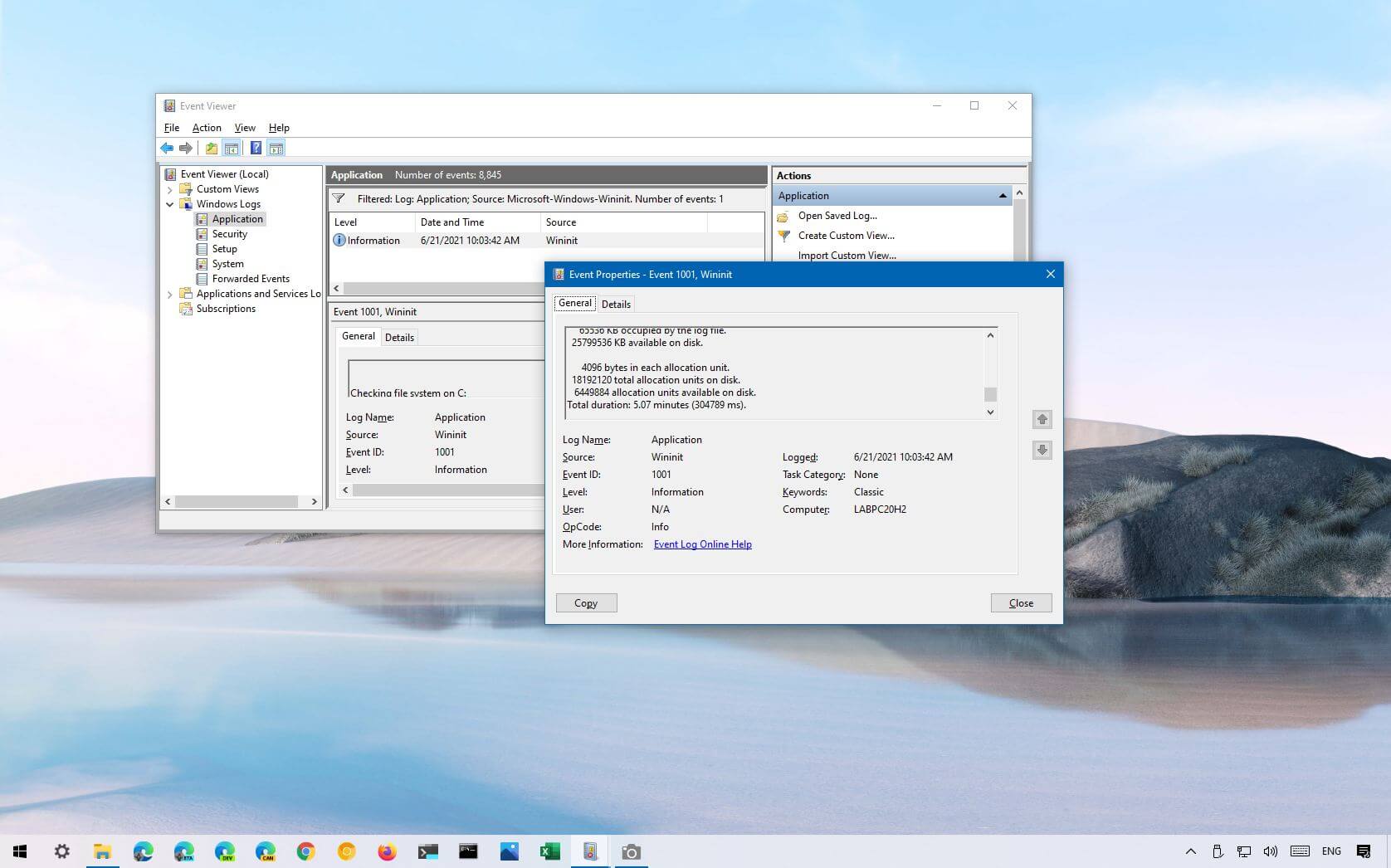This screenshot has width=1391, height=868.
Task: Click the Copy button
Action: pyautogui.click(x=586, y=603)
